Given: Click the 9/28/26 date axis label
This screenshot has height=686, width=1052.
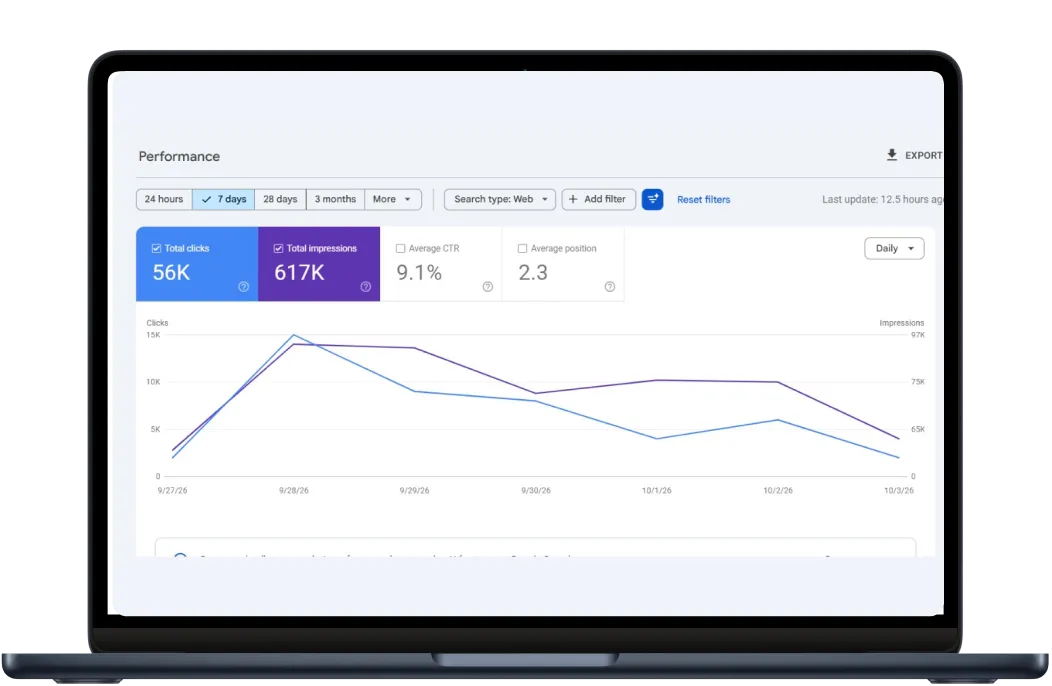Looking at the screenshot, I should 294,491.
